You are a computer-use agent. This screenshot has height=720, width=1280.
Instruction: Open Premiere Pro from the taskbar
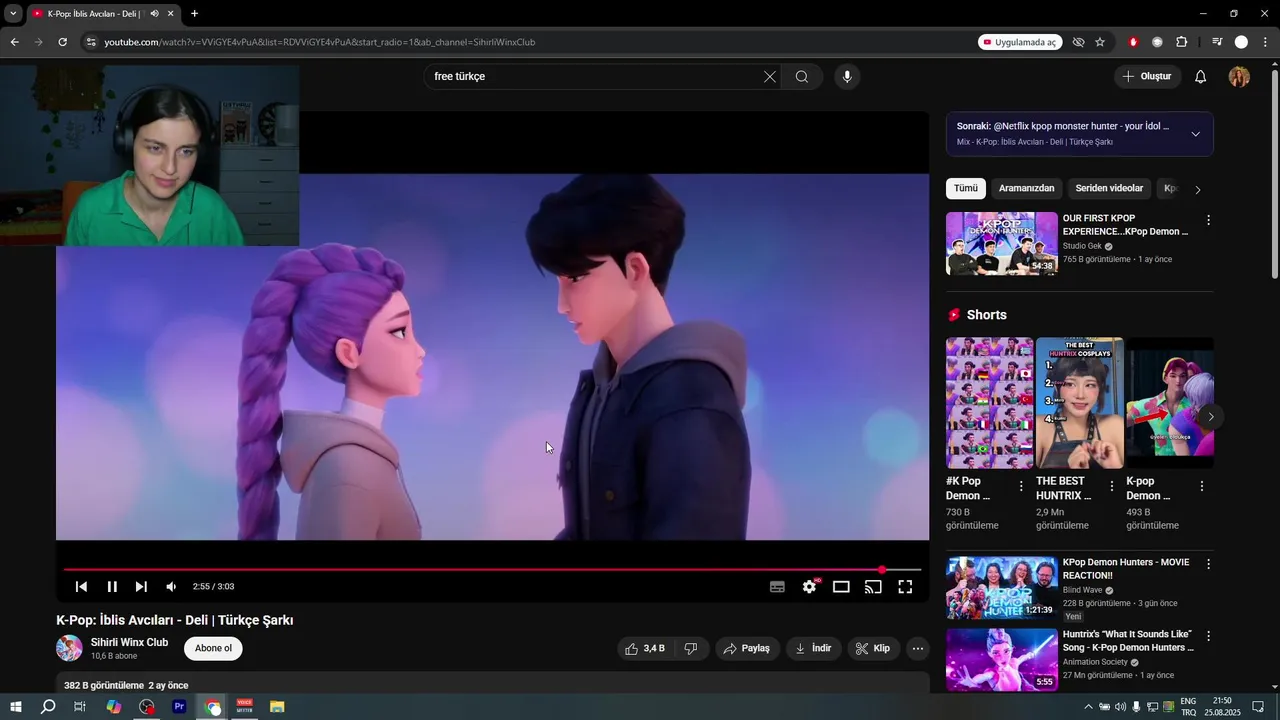pos(180,707)
